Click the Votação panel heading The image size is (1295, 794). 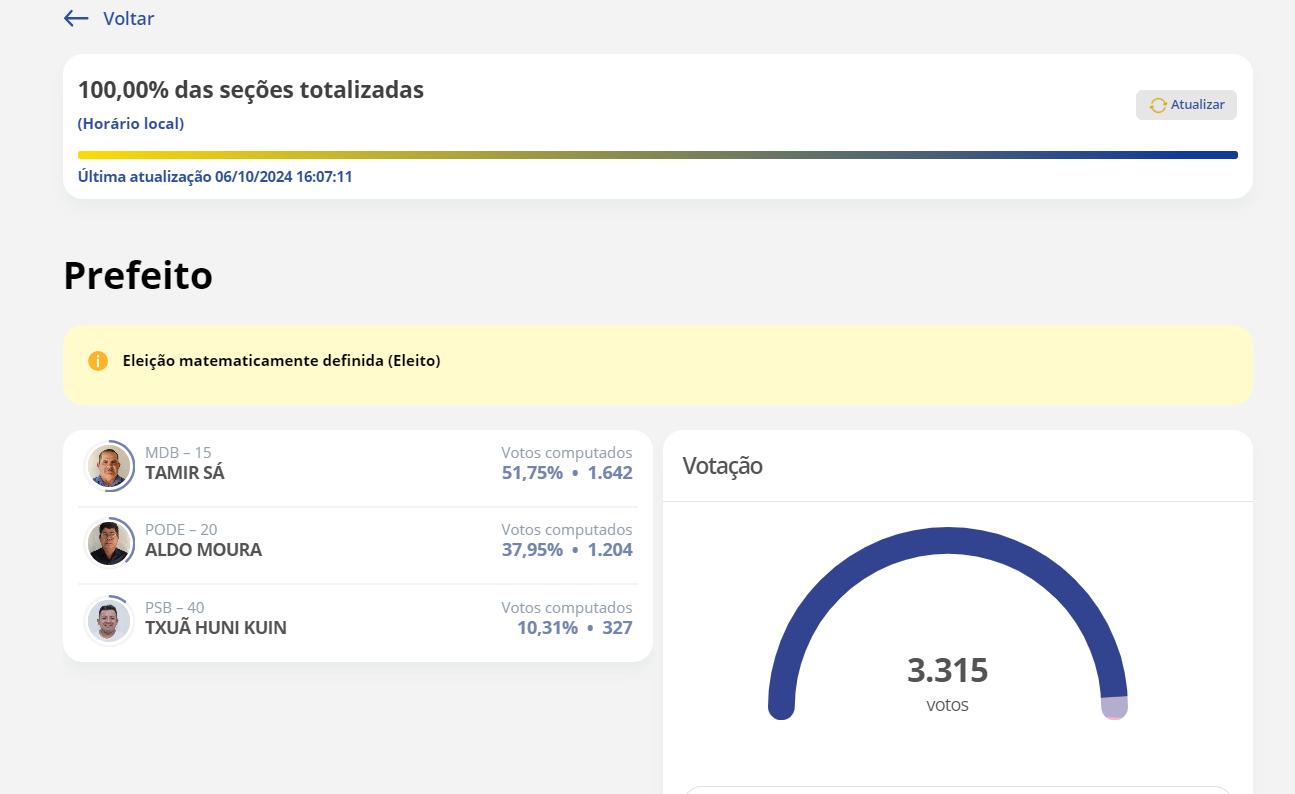coord(722,466)
